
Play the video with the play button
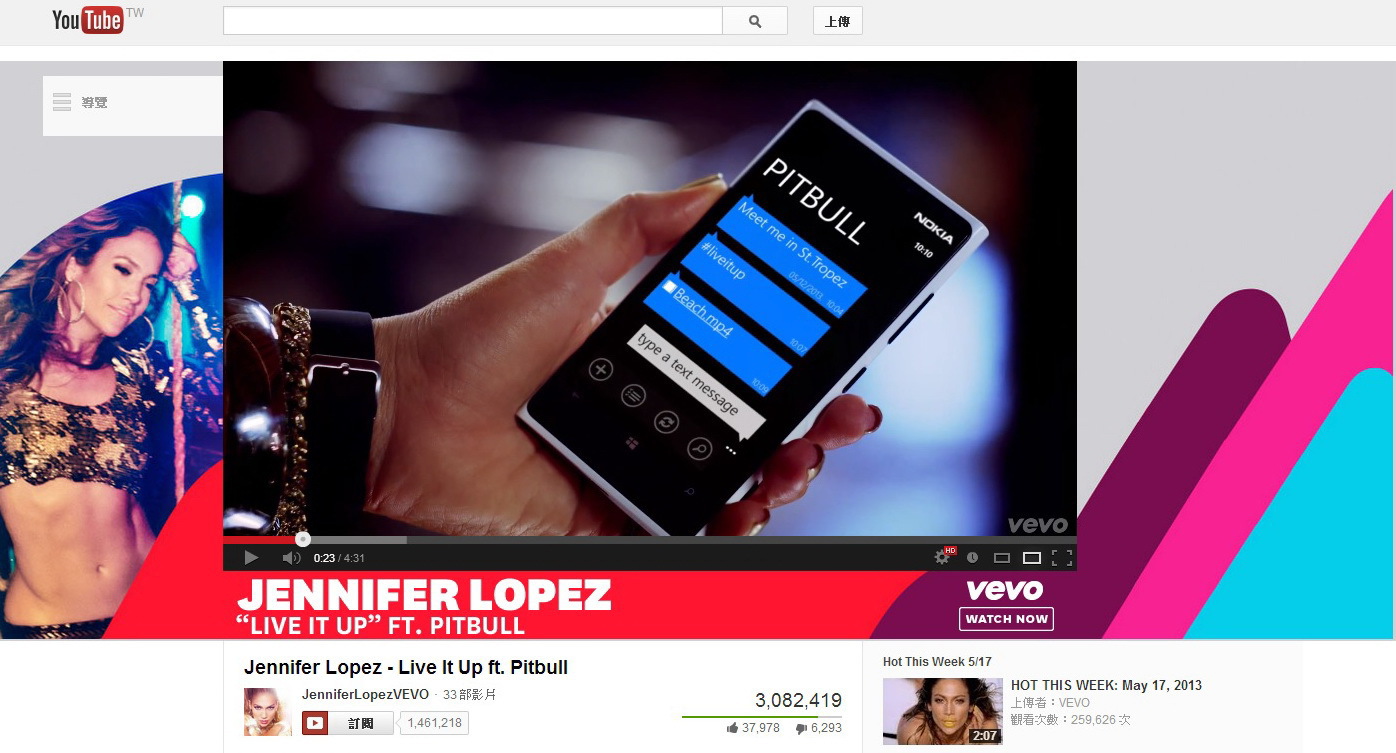[x=251, y=557]
